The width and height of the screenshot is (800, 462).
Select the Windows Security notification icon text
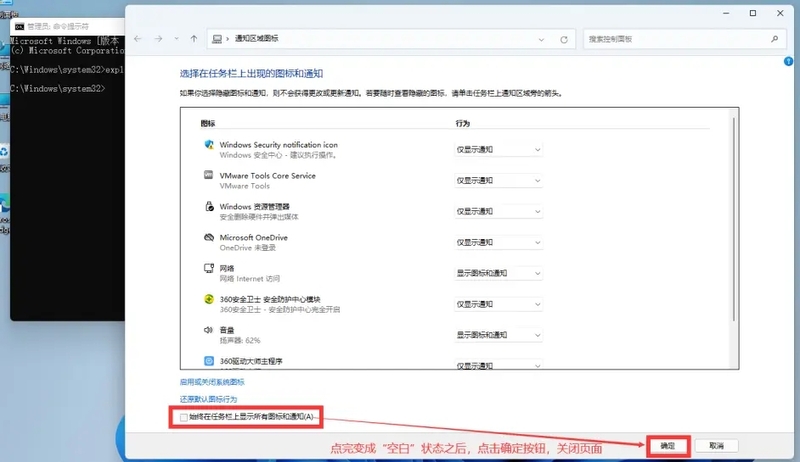click(279, 145)
